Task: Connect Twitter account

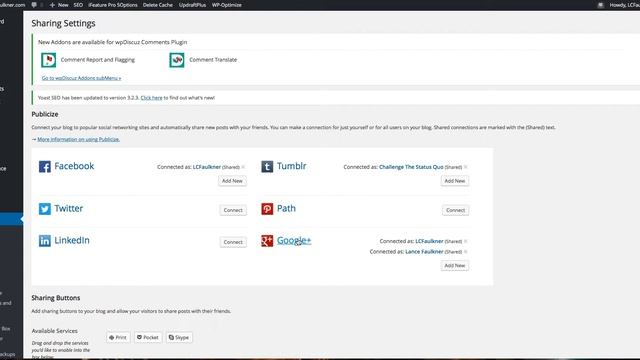Action: pyautogui.click(x=233, y=210)
